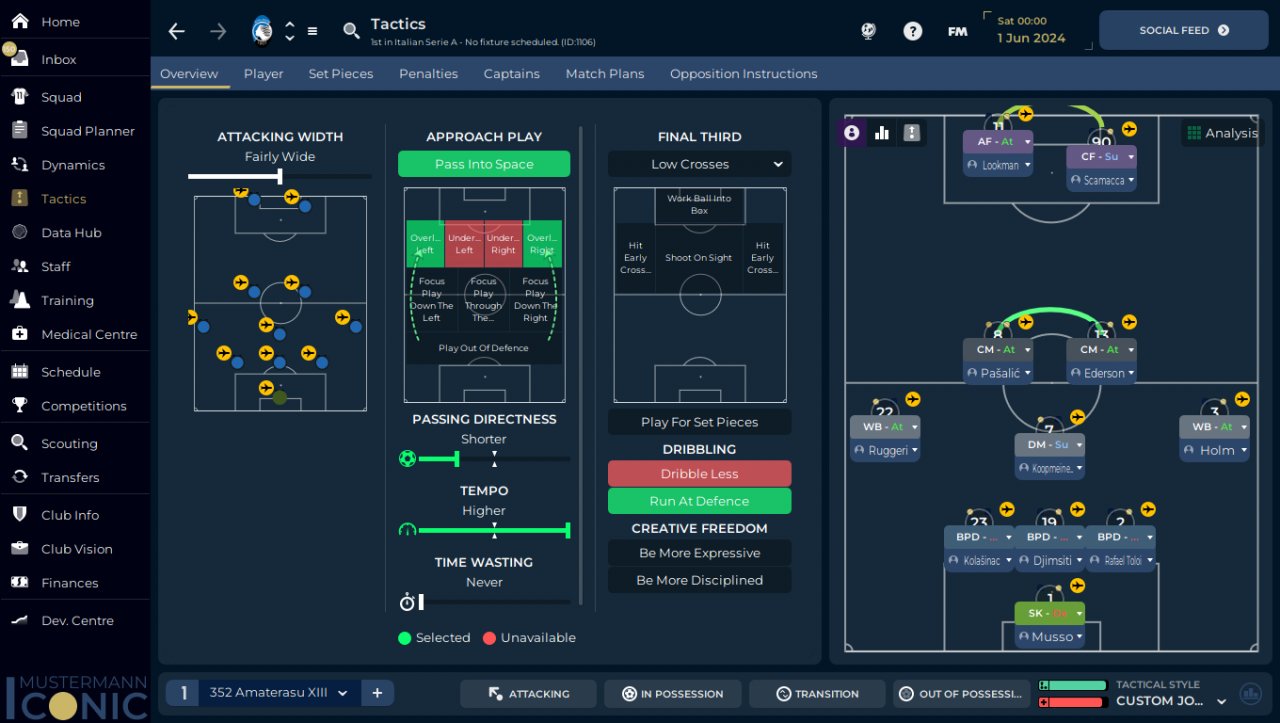The width and height of the screenshot is (1280, 723).
Task: Open Scamacca's CF role dropdown
Action: [1102, 157]
